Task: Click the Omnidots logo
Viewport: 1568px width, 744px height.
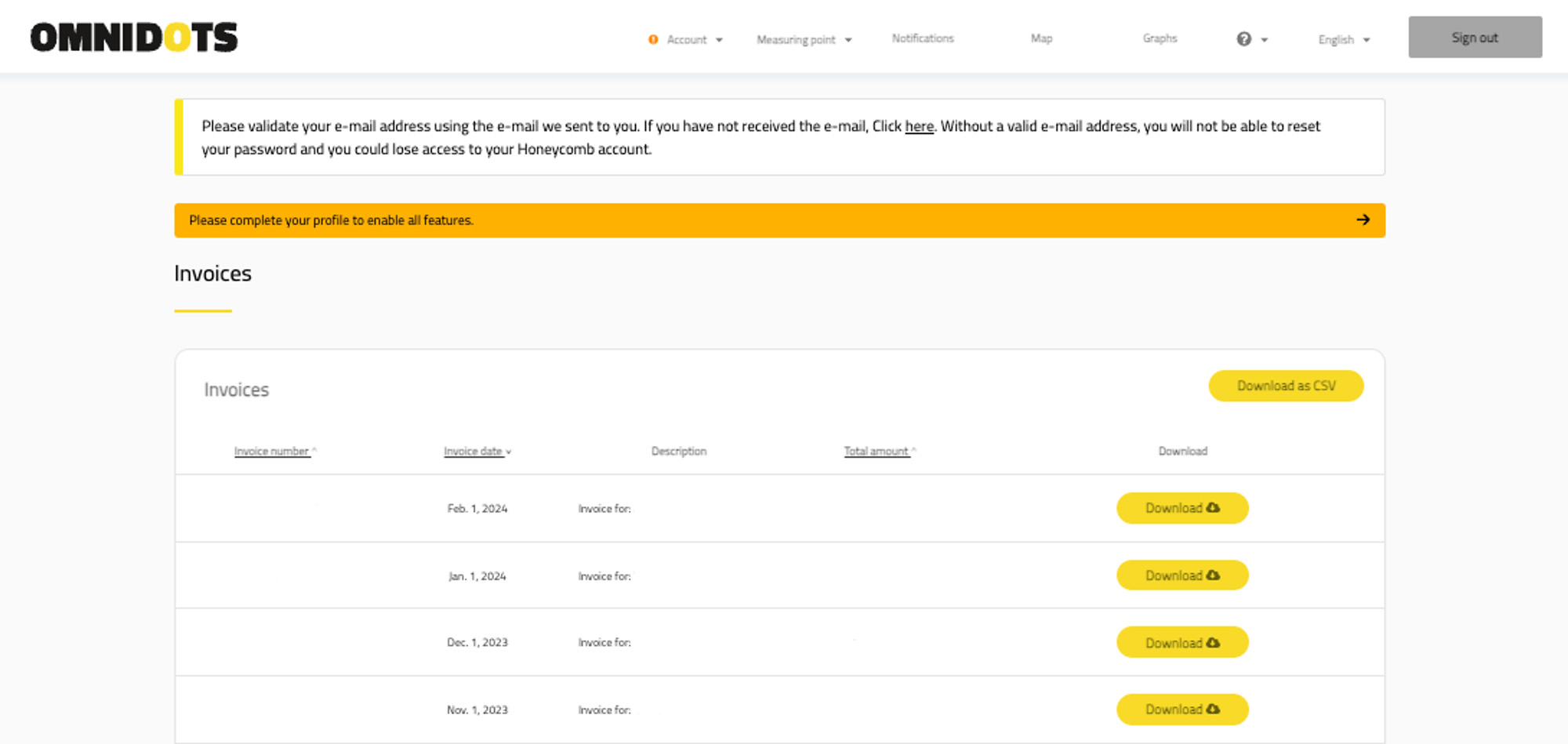Action: pos(134,38)
